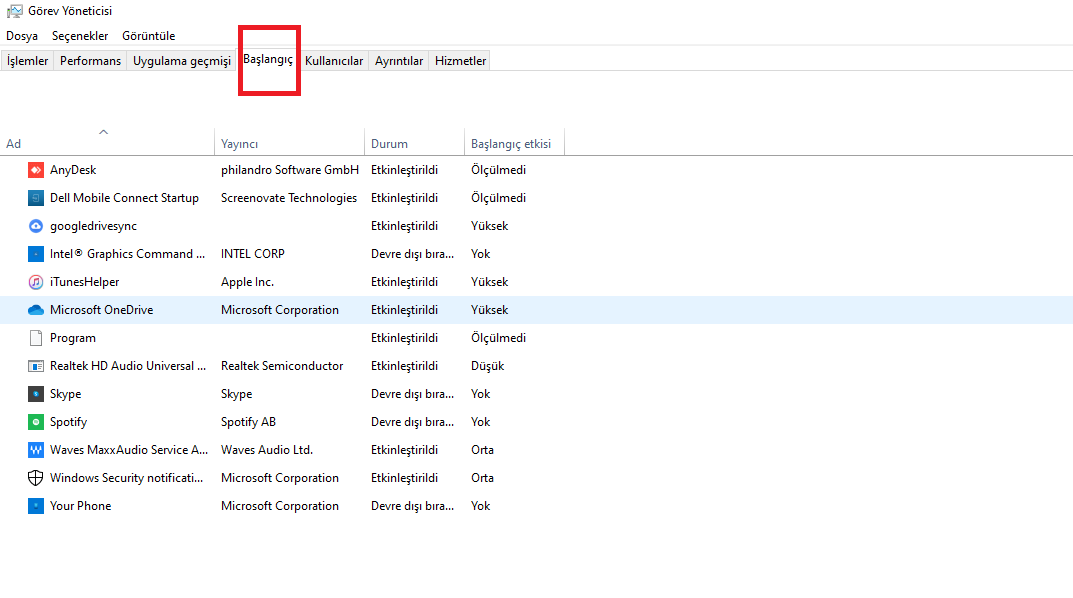The image size is (1073, 598).
Task: Switch to the Ayrıntılar tab
Action: [399, 61]
